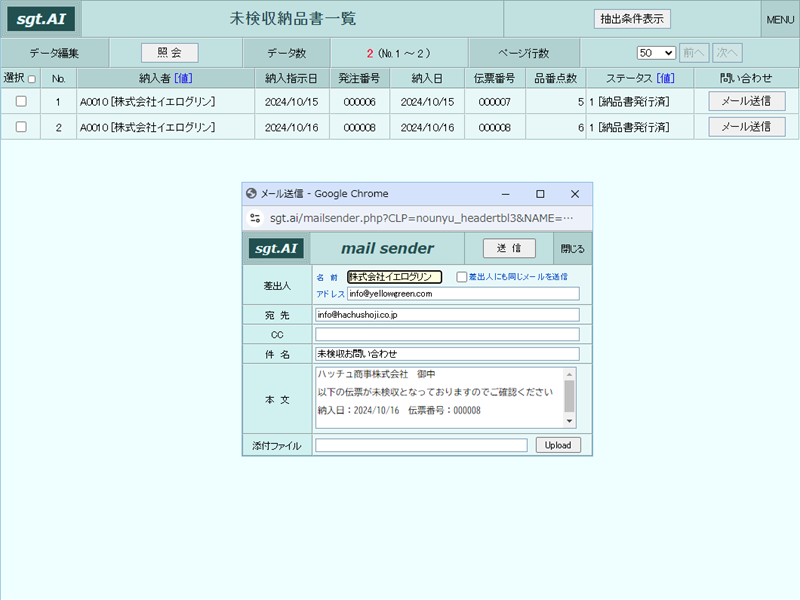Click the 照会 button
Viewport: 800px width, 600px height.
pyautogui.click(x=169, y=53)
